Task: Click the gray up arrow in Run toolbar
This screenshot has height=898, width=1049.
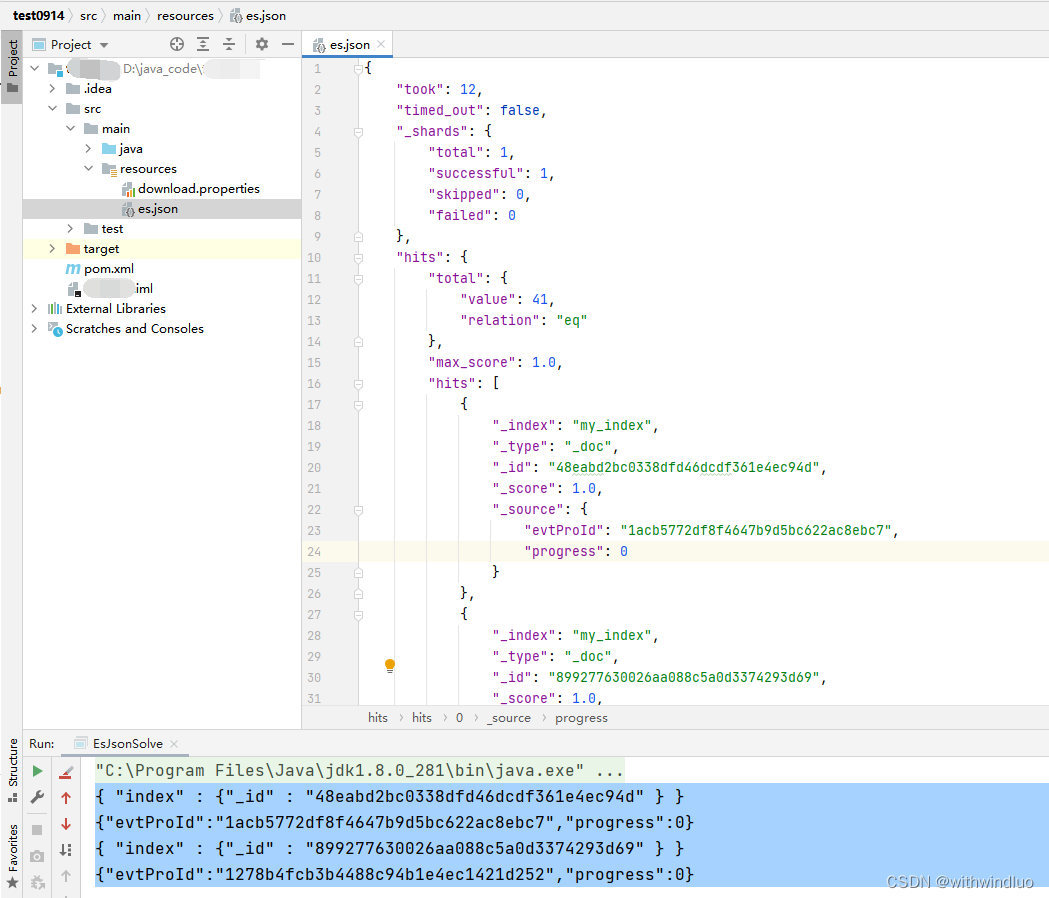Action: pyautogui.click(x=66, y=876)
